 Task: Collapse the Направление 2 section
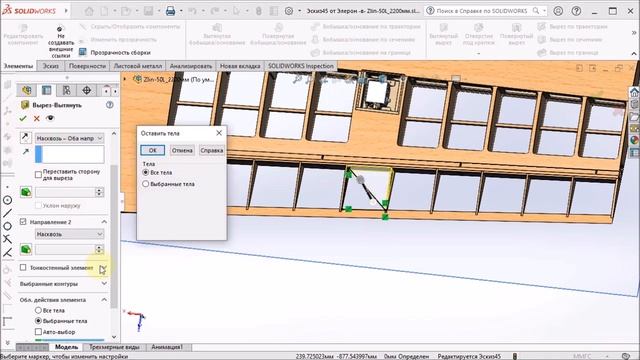coord(104,222)
